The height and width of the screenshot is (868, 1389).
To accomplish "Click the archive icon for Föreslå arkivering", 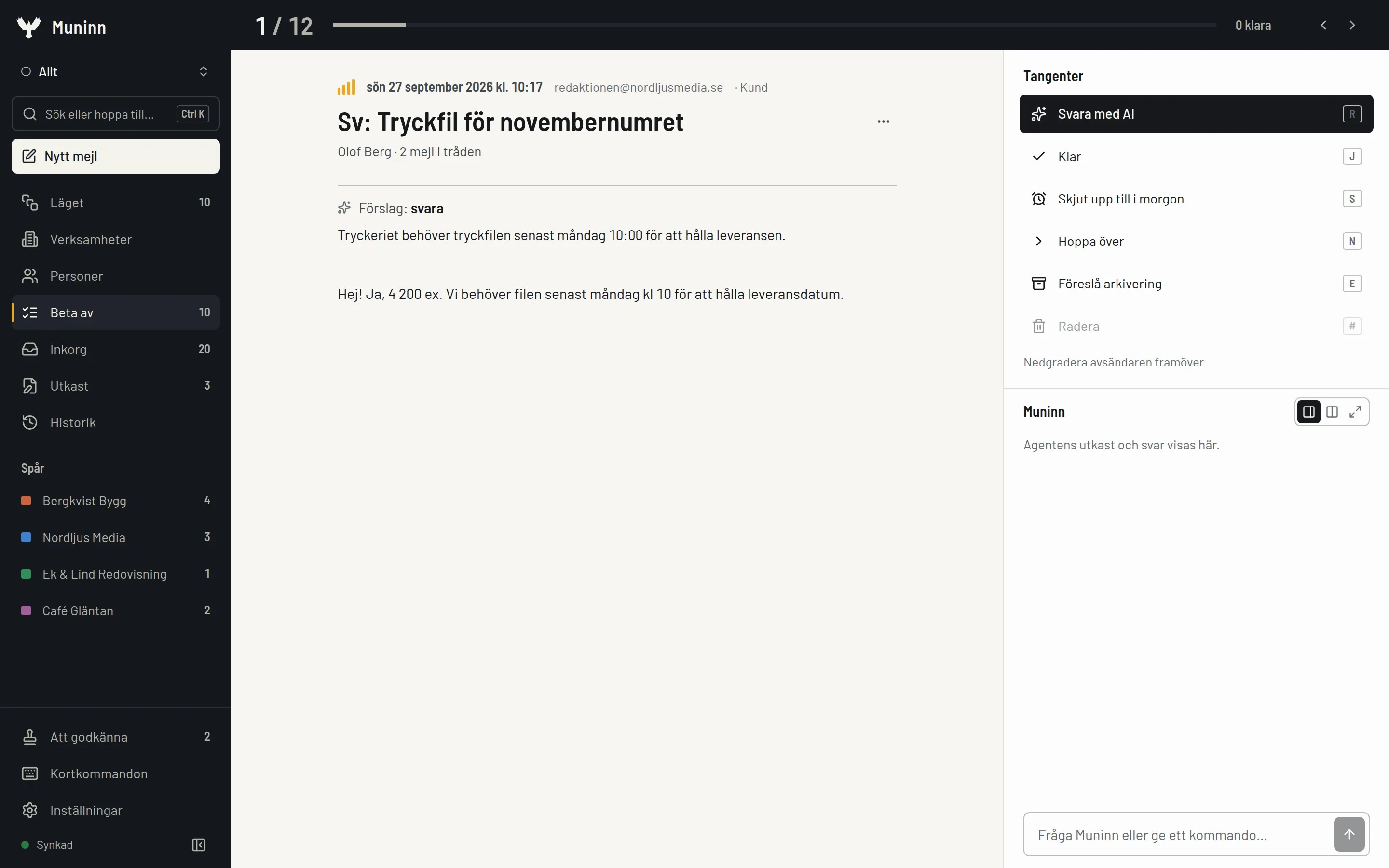I will pos(1038,284).
